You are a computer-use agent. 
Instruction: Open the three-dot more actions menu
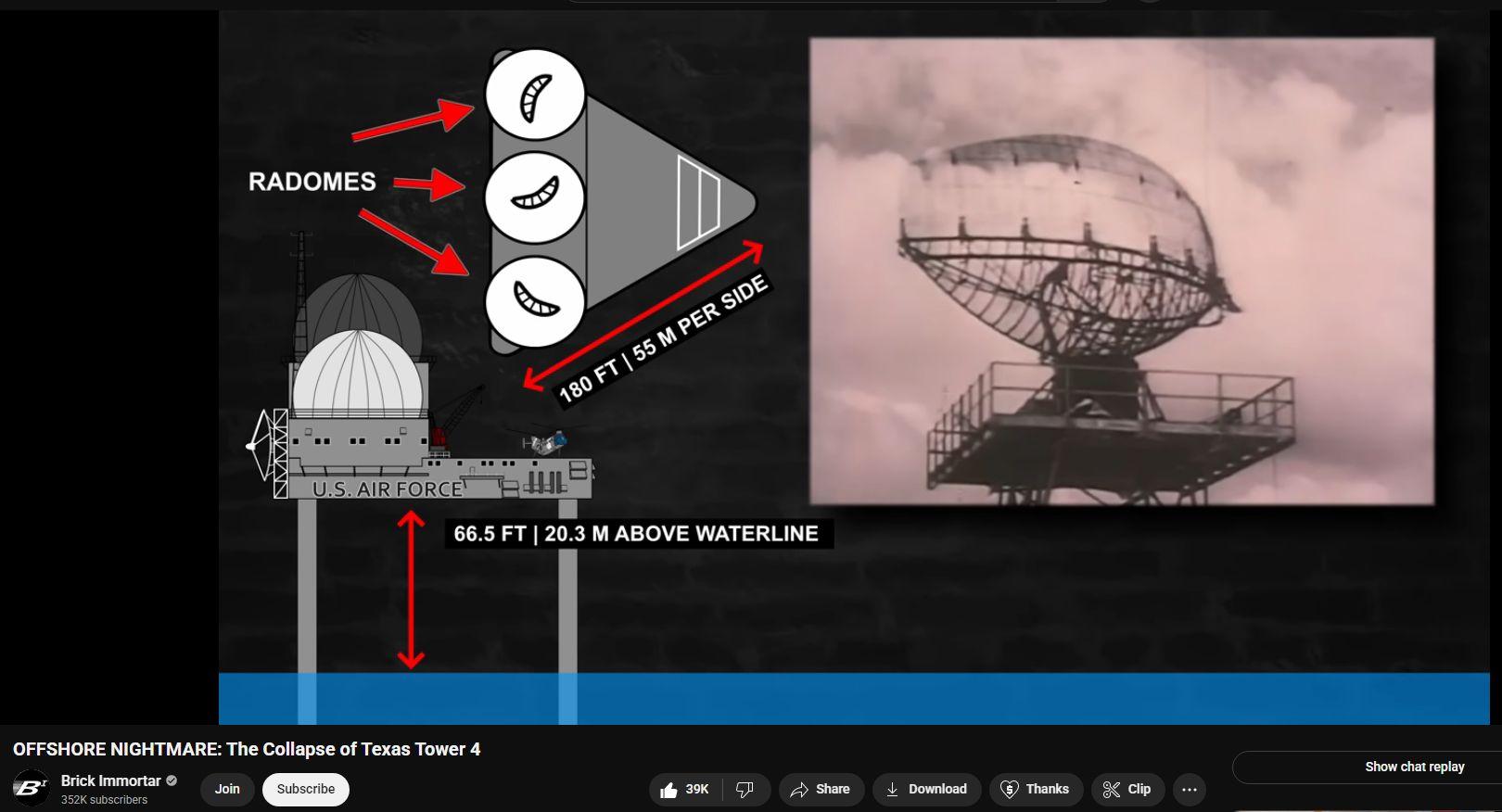point(1190,790)
